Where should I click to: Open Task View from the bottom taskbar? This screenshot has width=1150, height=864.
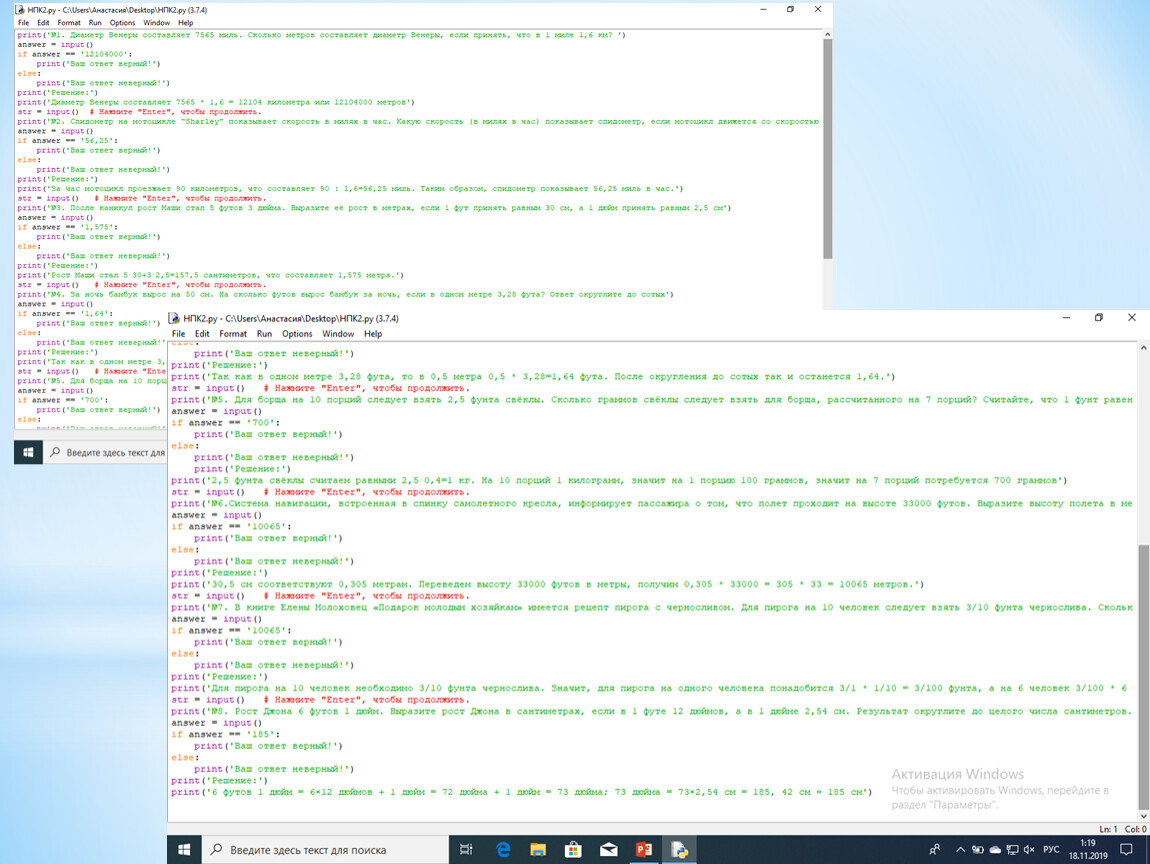(x=466, y=850)
